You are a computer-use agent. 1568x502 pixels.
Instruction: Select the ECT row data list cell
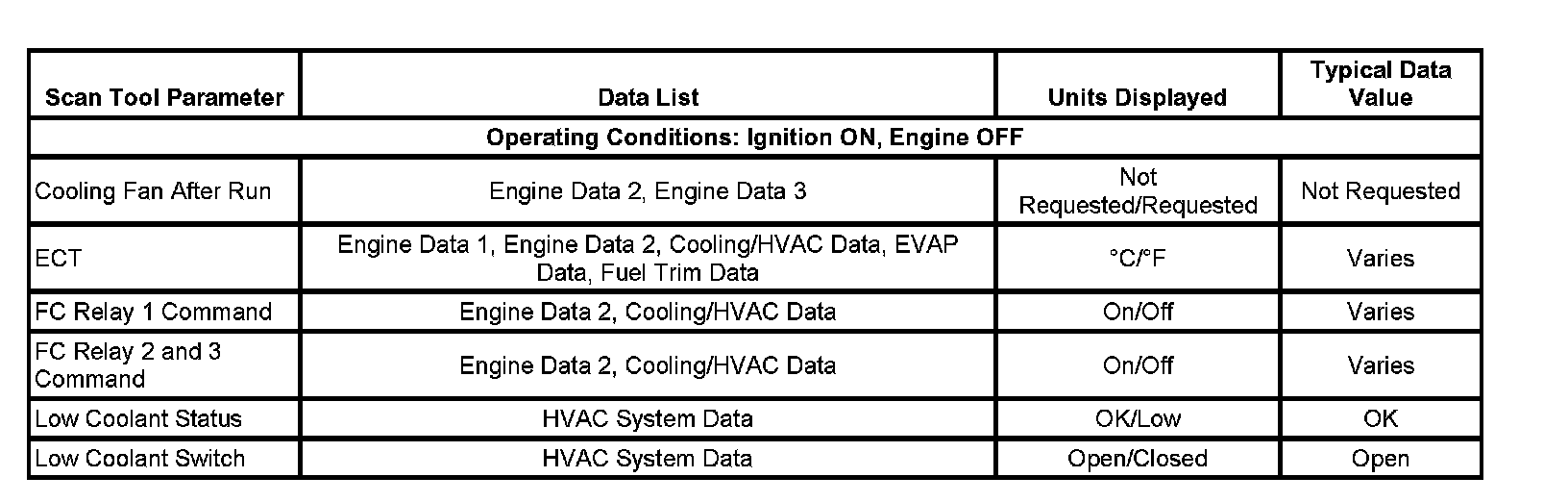[648, 259]
